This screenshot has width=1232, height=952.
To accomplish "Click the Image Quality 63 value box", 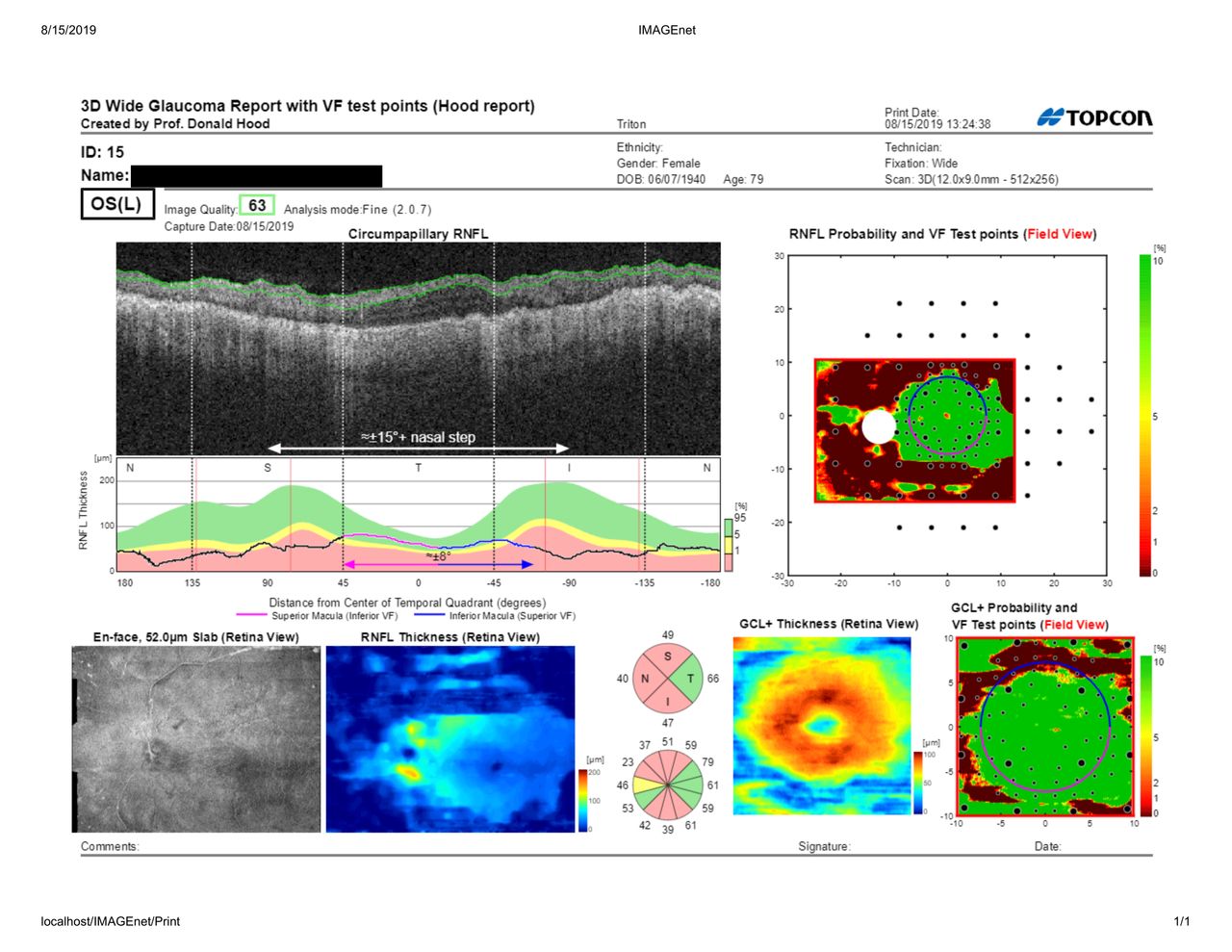I will click(x=257, y=205).
